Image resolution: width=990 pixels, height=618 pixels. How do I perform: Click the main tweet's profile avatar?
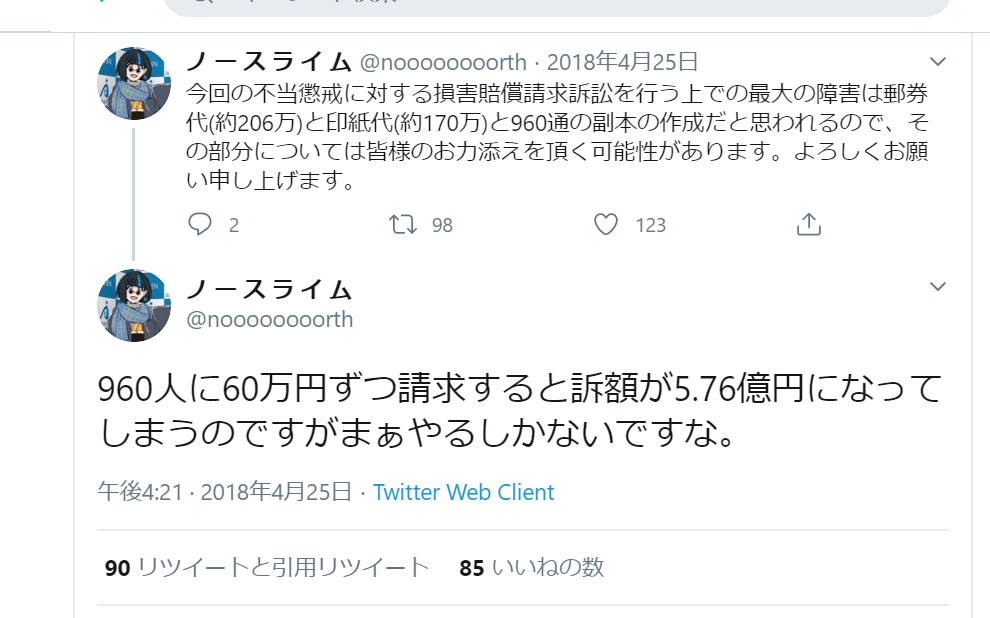pos(134,306)
